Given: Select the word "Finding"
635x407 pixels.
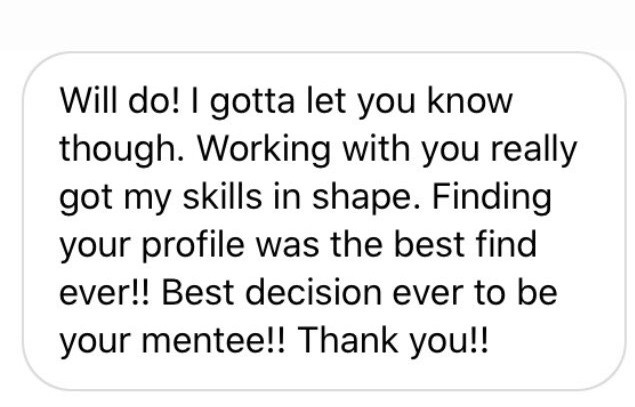Looking at the screenshot, I should pyautogui.click(x=492, y=199).
